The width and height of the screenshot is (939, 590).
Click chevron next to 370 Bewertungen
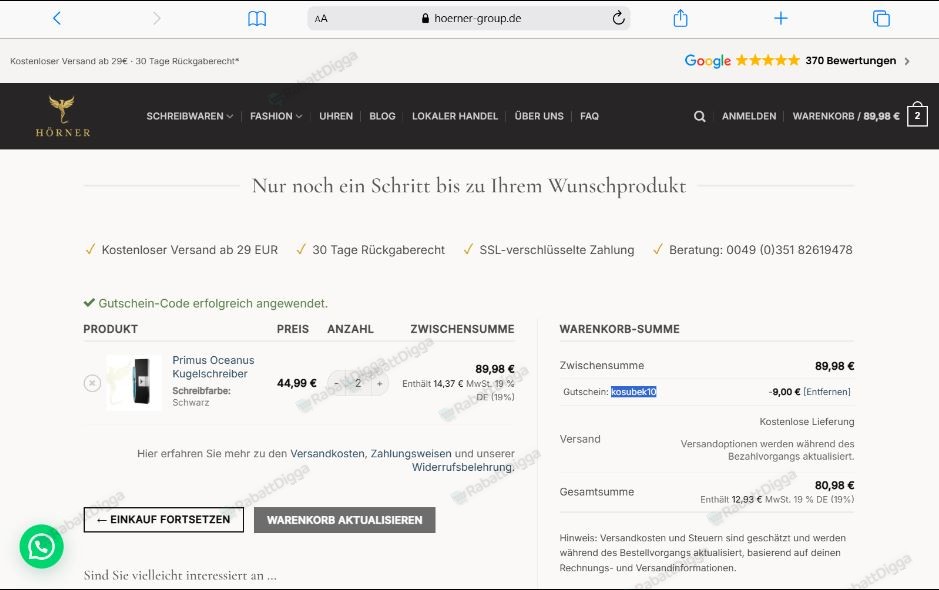click(907, 61)
